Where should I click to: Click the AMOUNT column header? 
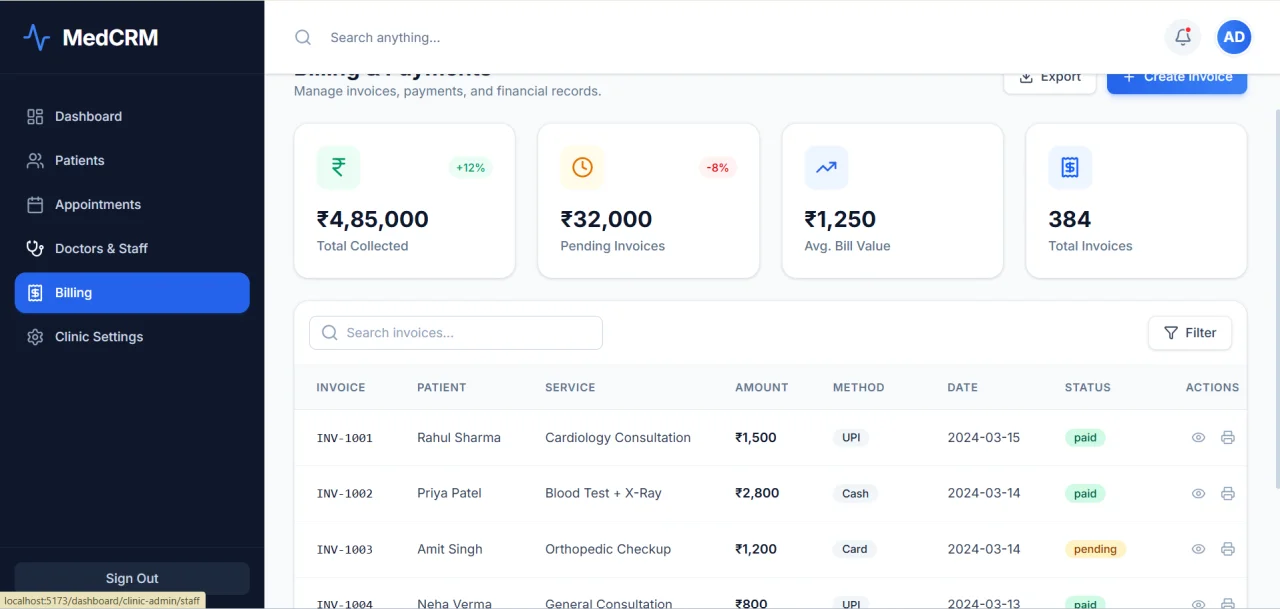762,387
